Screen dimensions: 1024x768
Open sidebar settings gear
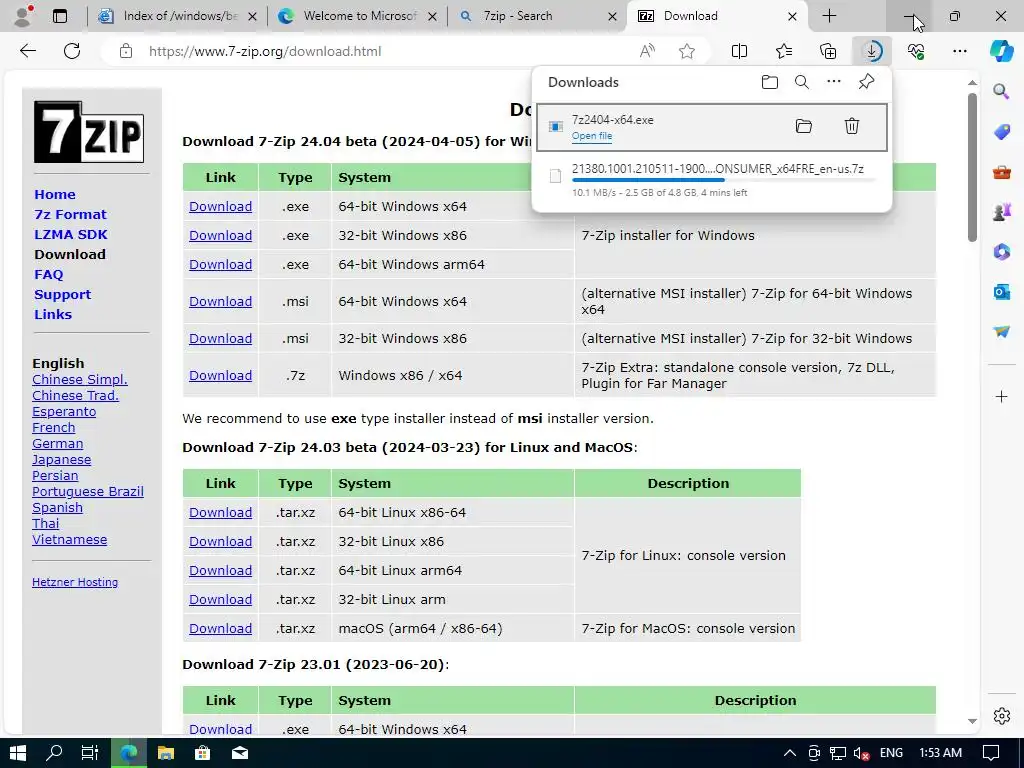coord(1002,716)
